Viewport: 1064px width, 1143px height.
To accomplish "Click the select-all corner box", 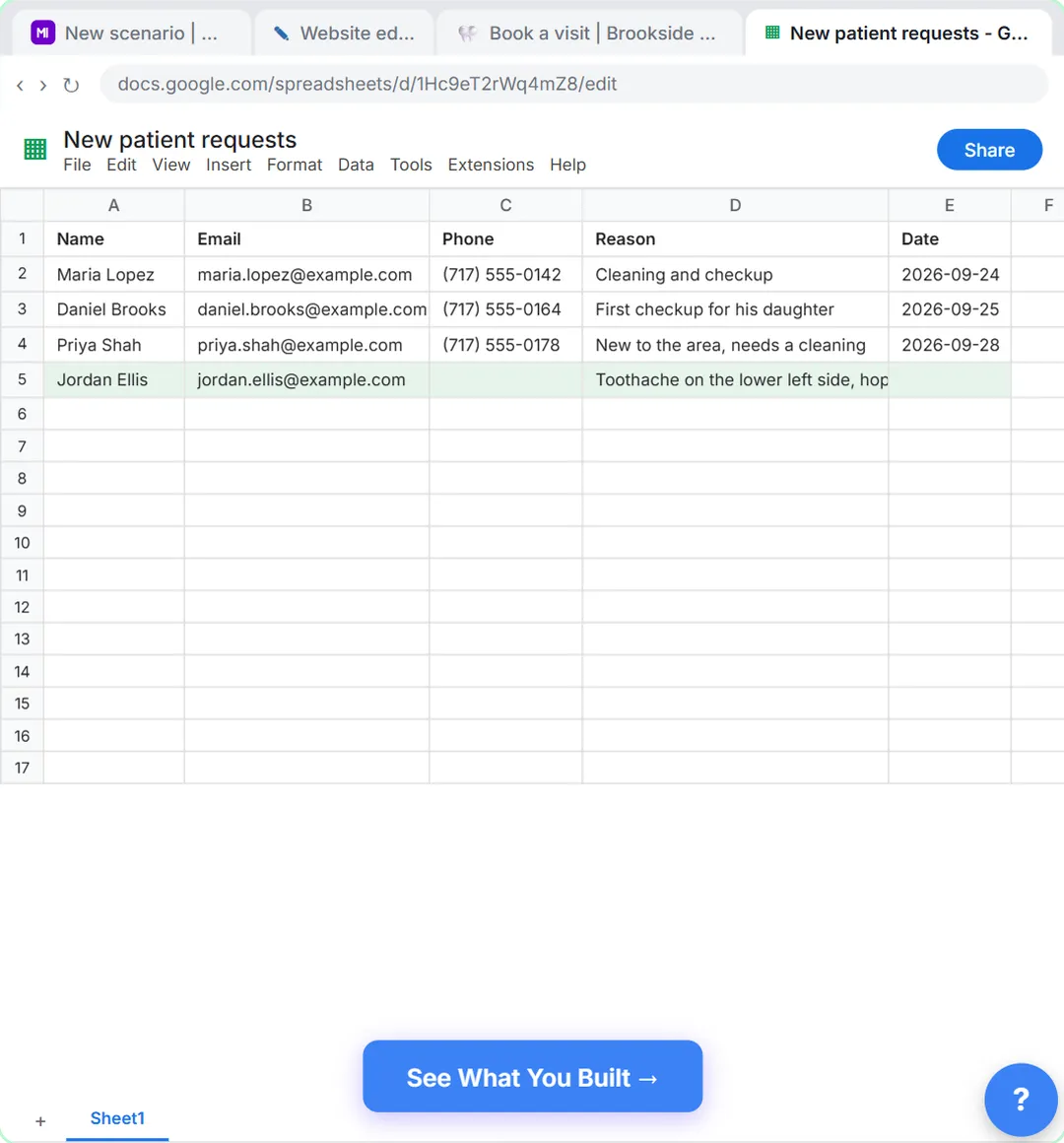I will [22, 206].
